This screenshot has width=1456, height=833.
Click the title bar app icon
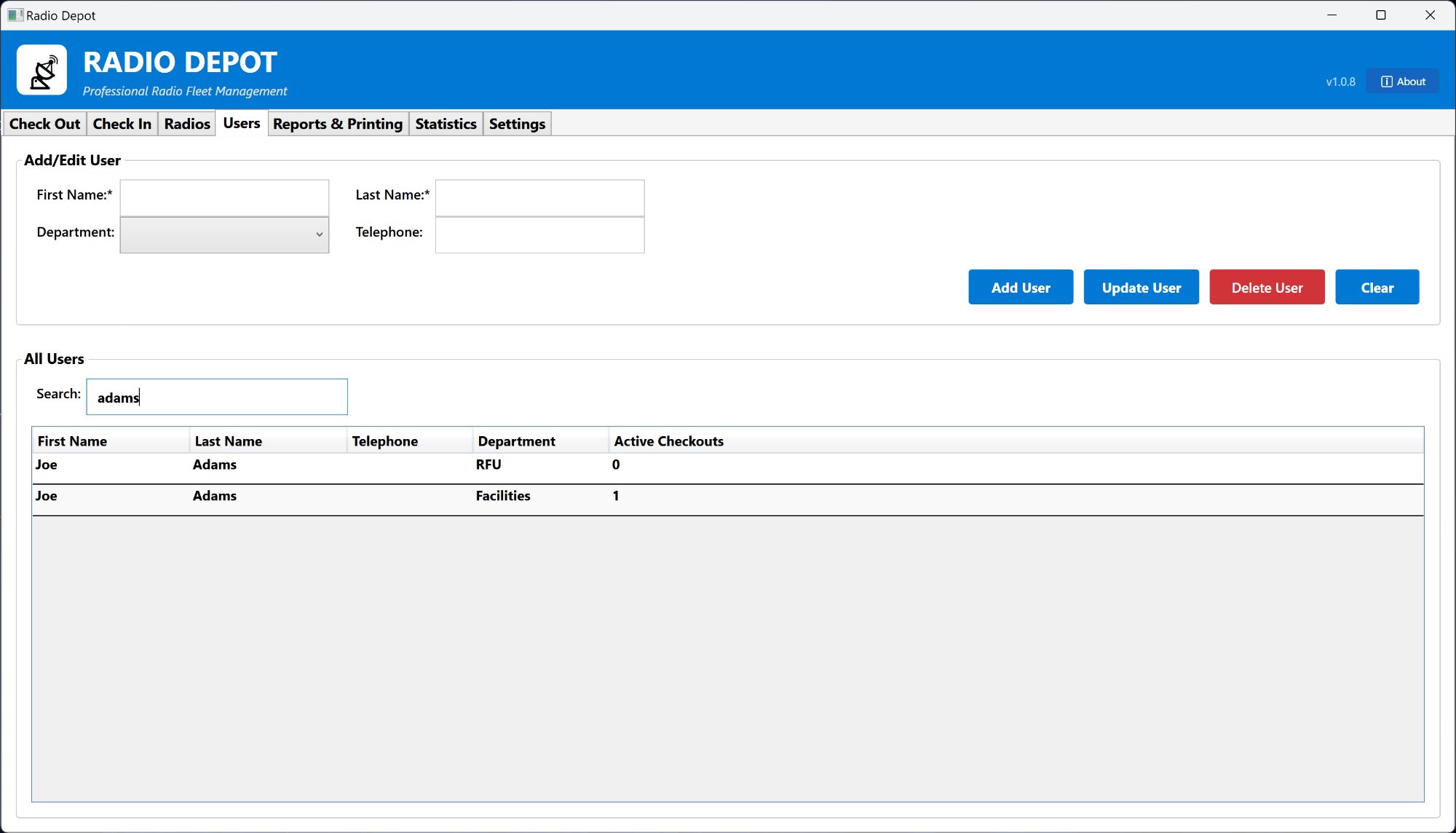tap(15, 15)
